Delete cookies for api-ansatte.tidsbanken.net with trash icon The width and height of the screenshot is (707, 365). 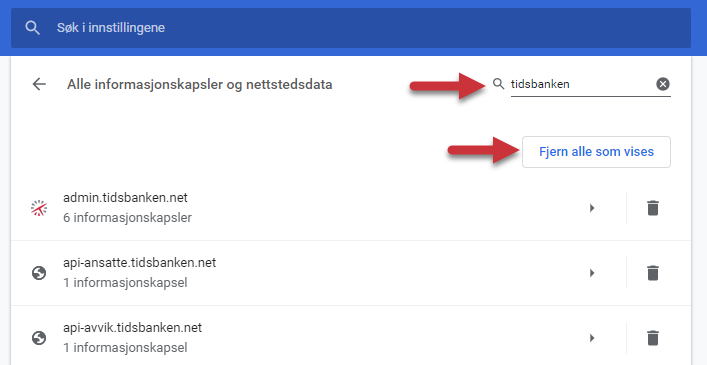point(653,273)
